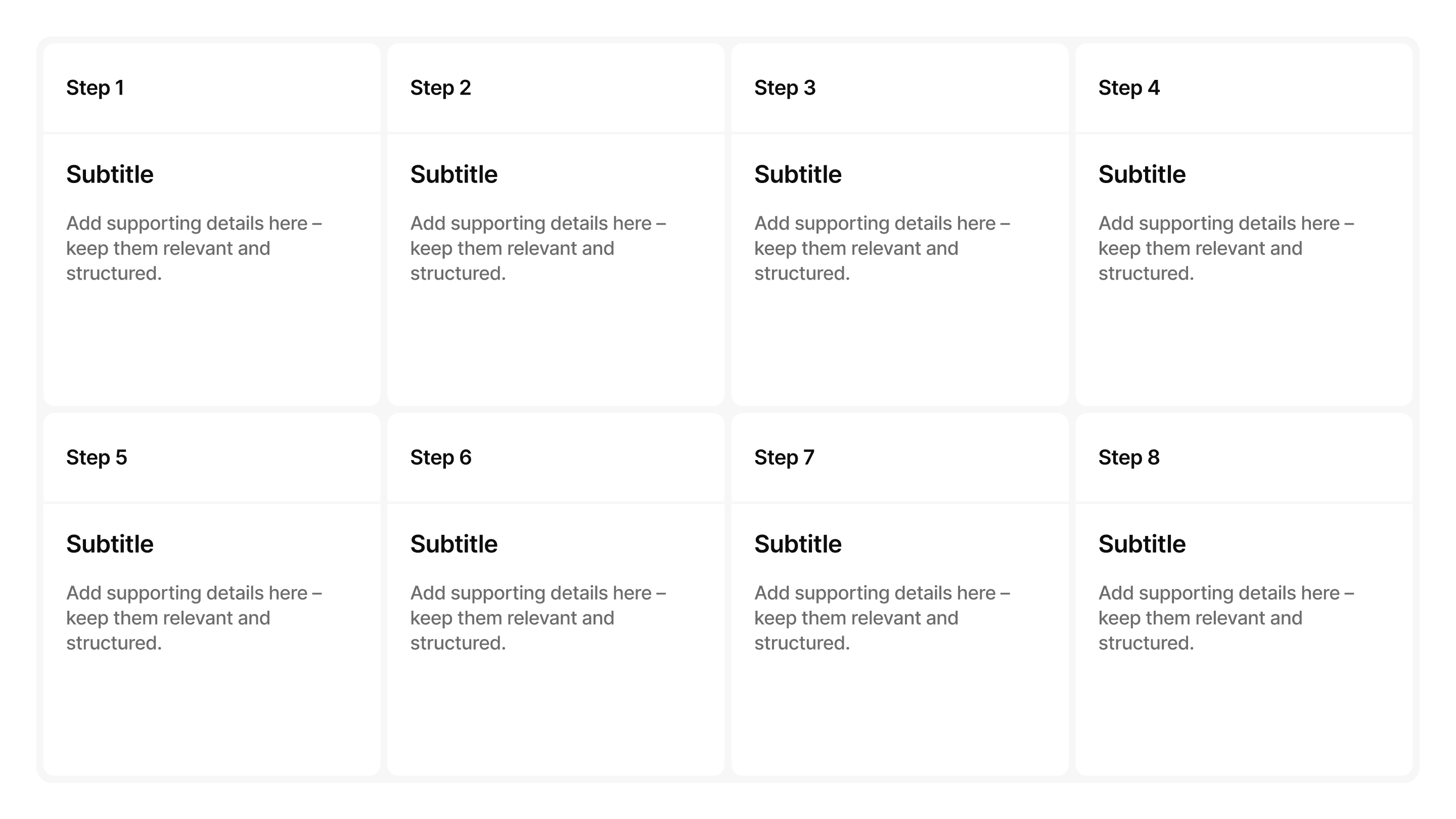Select the Step 1 heading
The image size is (1456, 819).
click(x=95, y=88)
